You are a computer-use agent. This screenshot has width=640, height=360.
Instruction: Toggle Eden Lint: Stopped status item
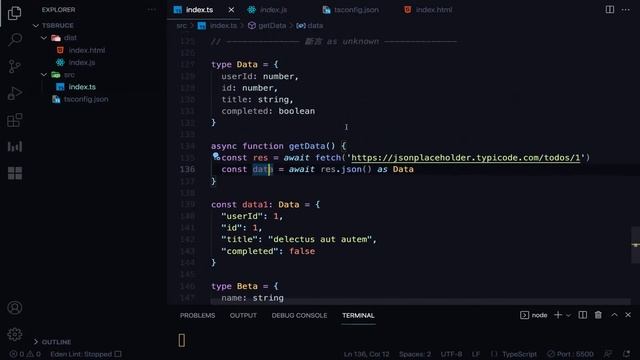(x=86, y=354)
